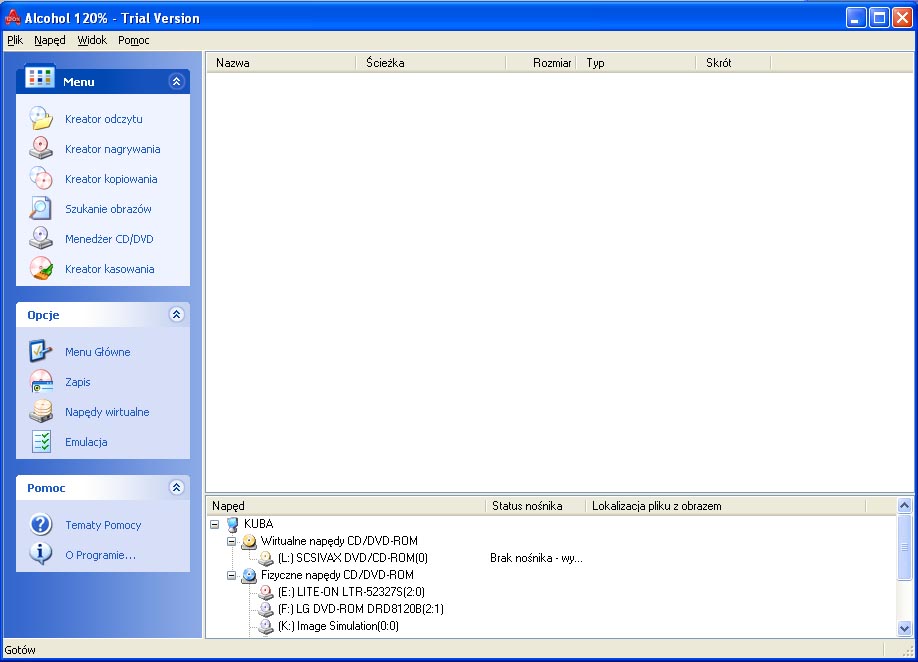
Task: Click Lokalizacja pliku z obrazem column header
Action: (725, 506)
